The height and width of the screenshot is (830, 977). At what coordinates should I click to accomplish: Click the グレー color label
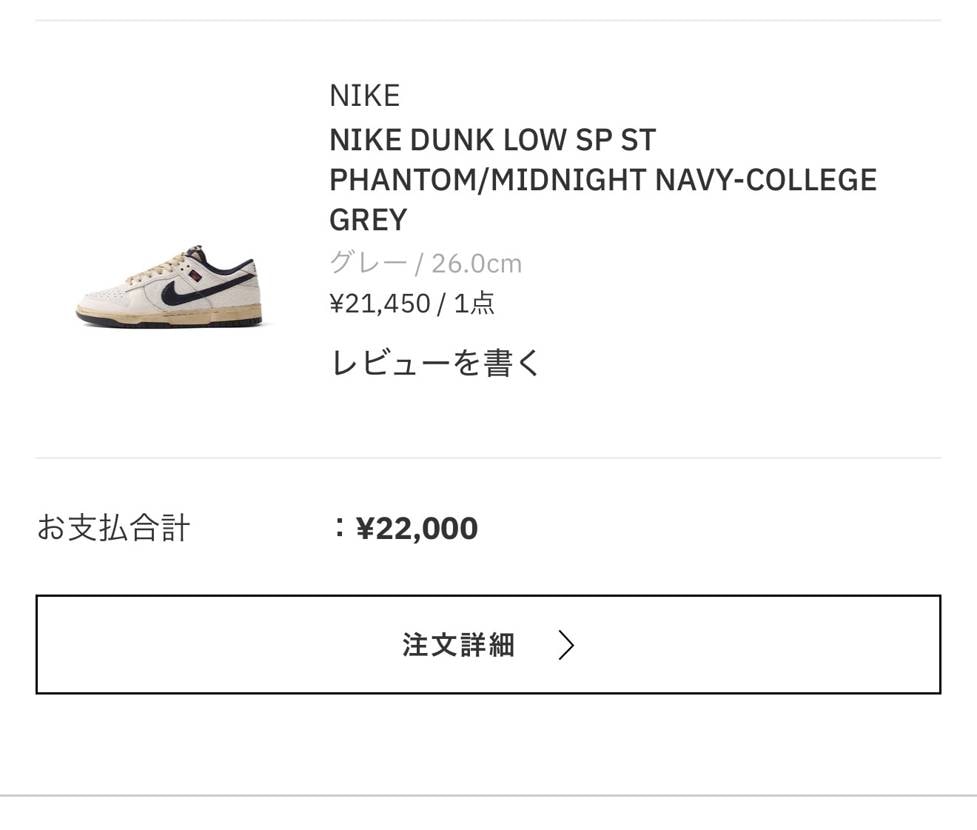click(x=368, y=263)
